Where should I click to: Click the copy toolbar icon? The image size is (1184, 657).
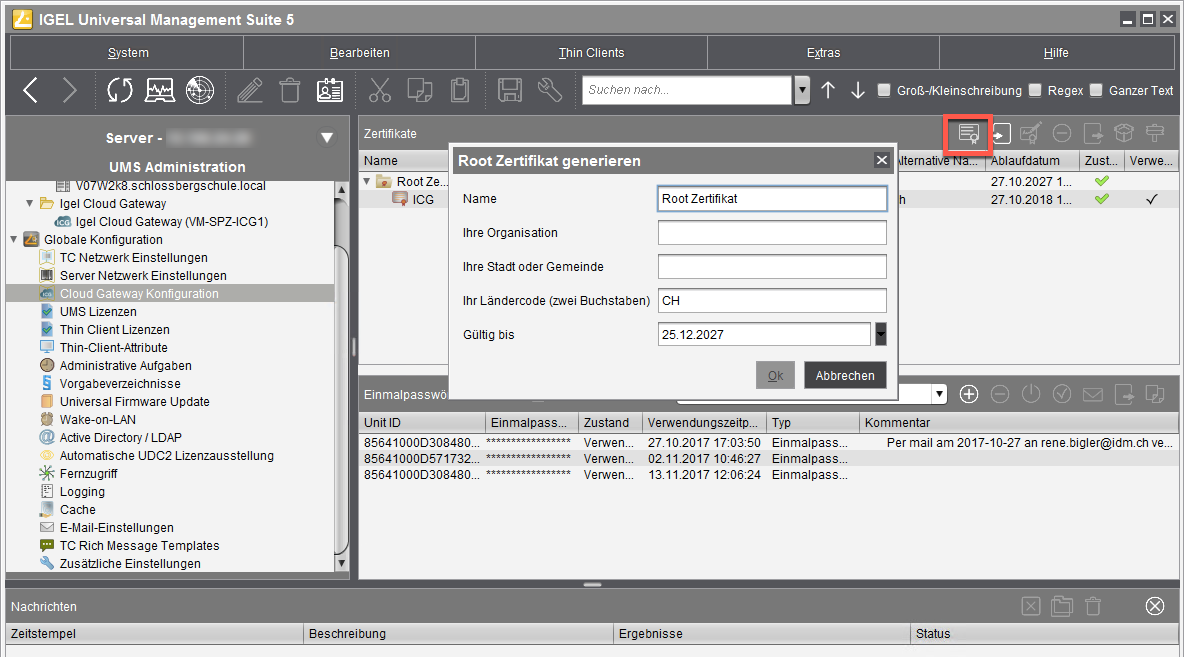coord(419,91)
